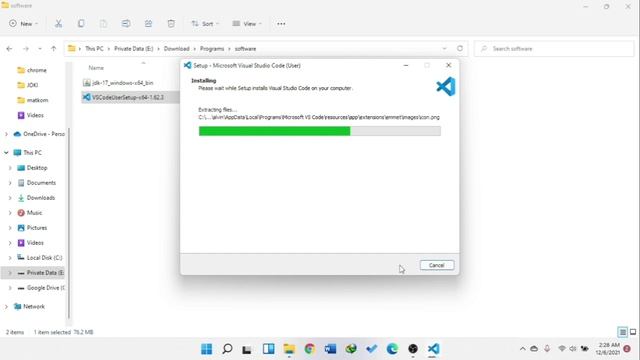Click the Share icon in the toolbar
Viewport: 640px width, 360px height.
(x=148, y=24)
